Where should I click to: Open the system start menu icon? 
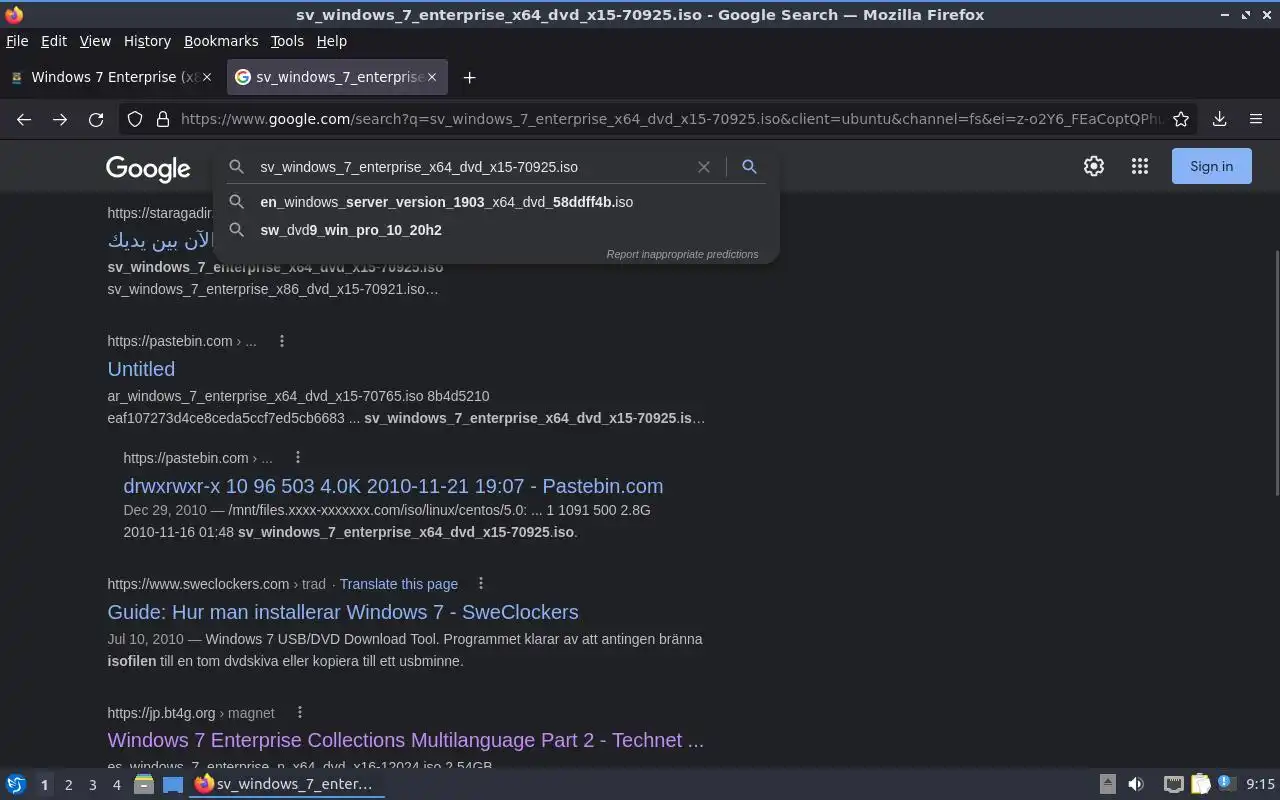point(16,784)
